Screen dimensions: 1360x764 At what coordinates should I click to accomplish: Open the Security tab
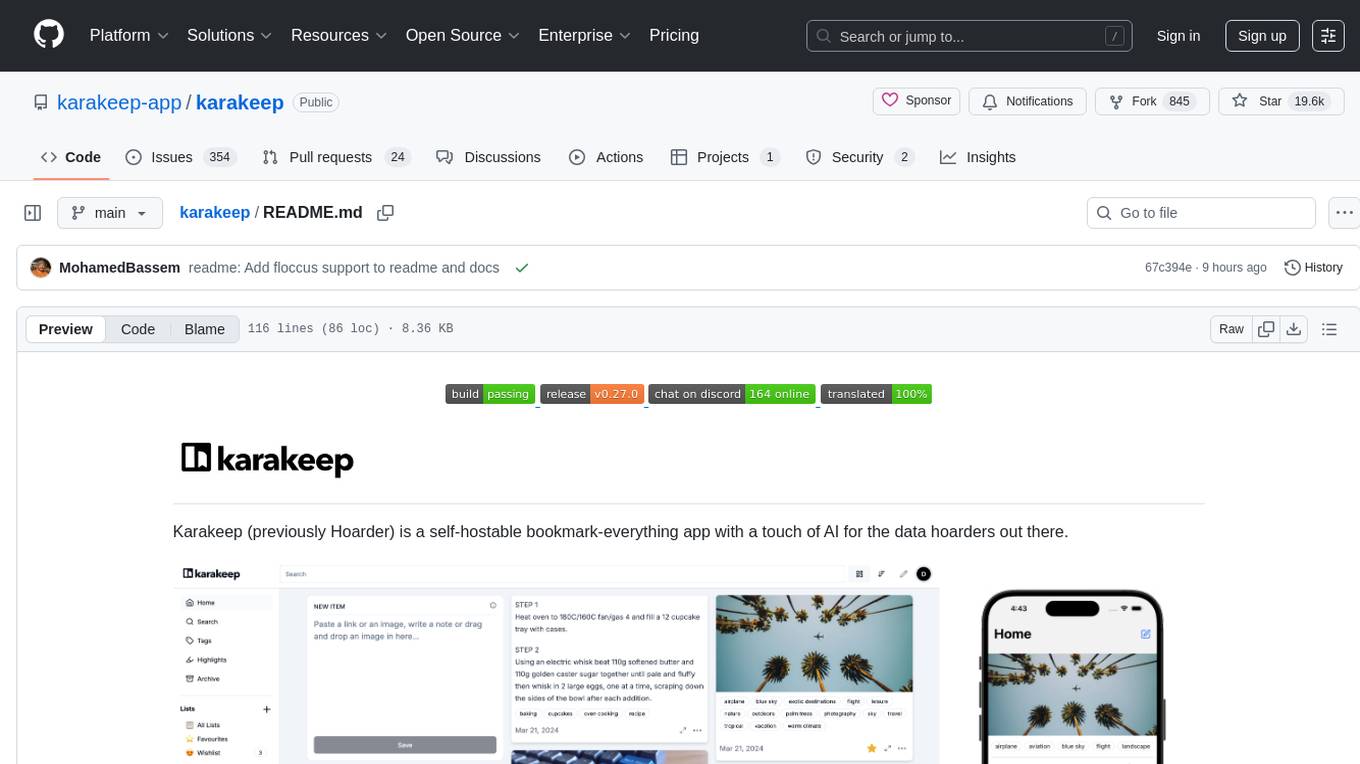tap(860, 157)
